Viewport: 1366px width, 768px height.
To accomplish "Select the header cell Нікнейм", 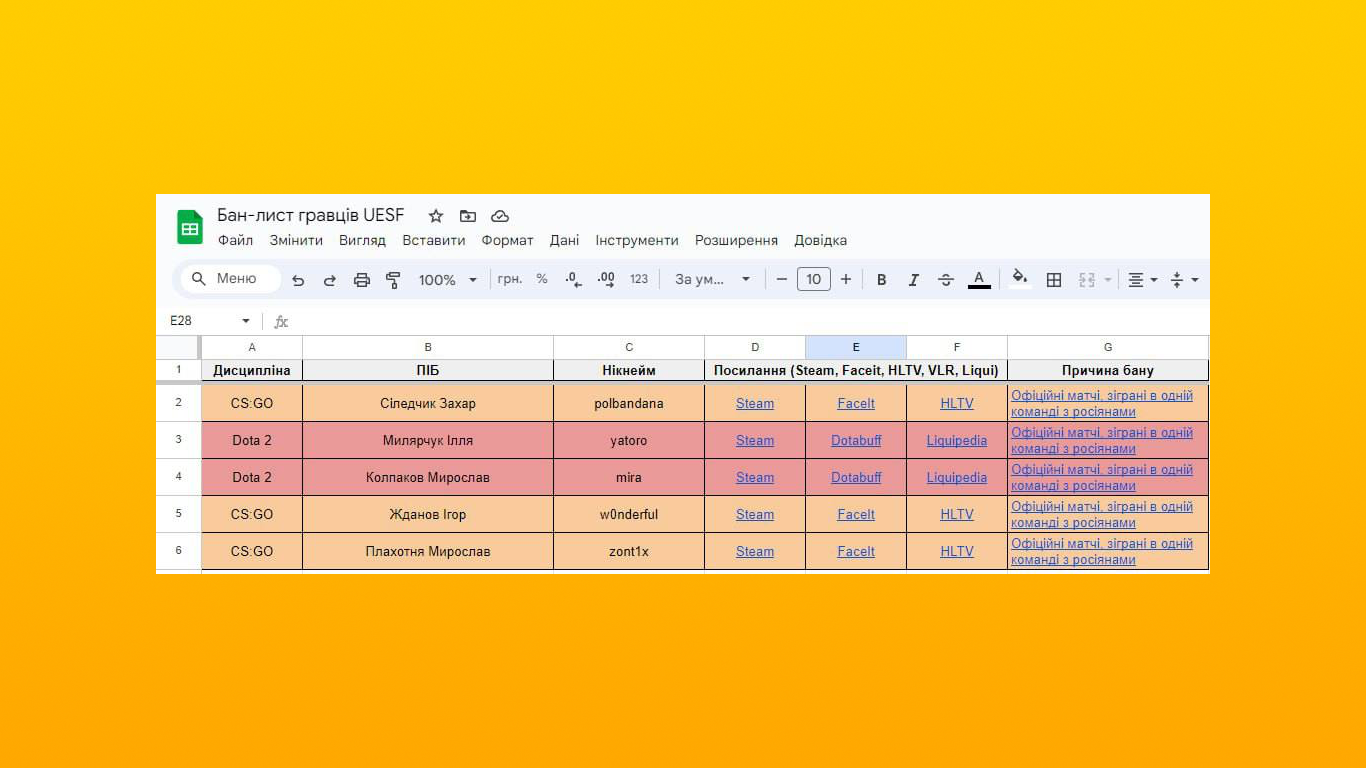I will point(629,371).
